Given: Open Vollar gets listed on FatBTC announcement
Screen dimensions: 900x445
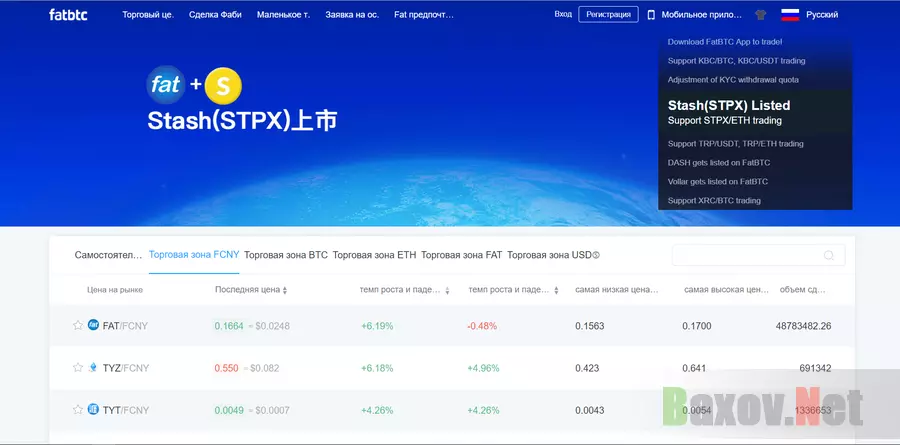Looking at the screenshot, I should coord(717,181).
